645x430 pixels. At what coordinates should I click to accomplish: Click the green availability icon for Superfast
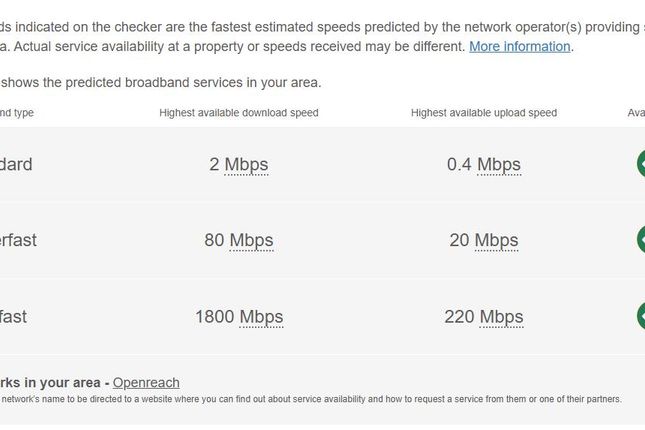pos(641,239)
